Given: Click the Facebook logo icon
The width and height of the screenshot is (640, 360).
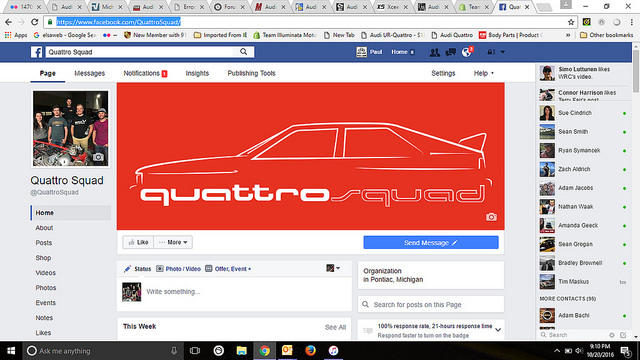Looking at the screenshot, I should coord(36,52).
